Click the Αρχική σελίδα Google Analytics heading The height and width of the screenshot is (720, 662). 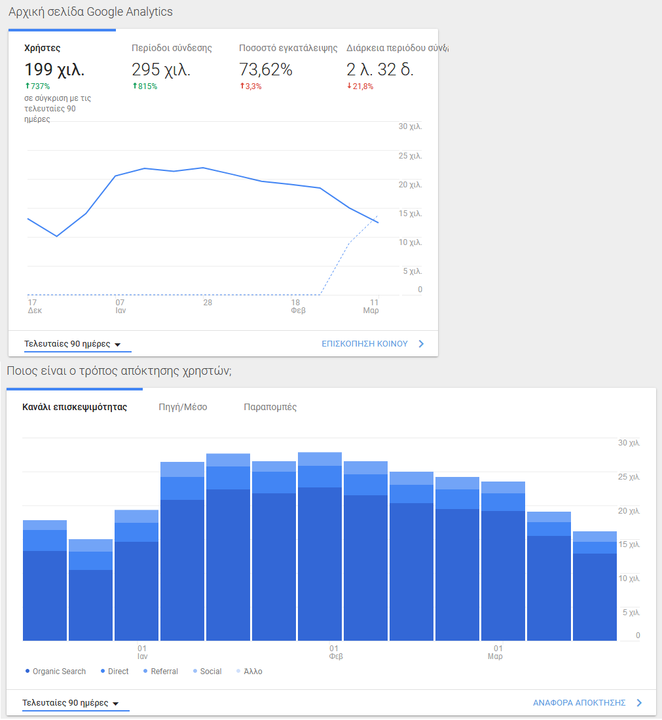click(90, 11)
